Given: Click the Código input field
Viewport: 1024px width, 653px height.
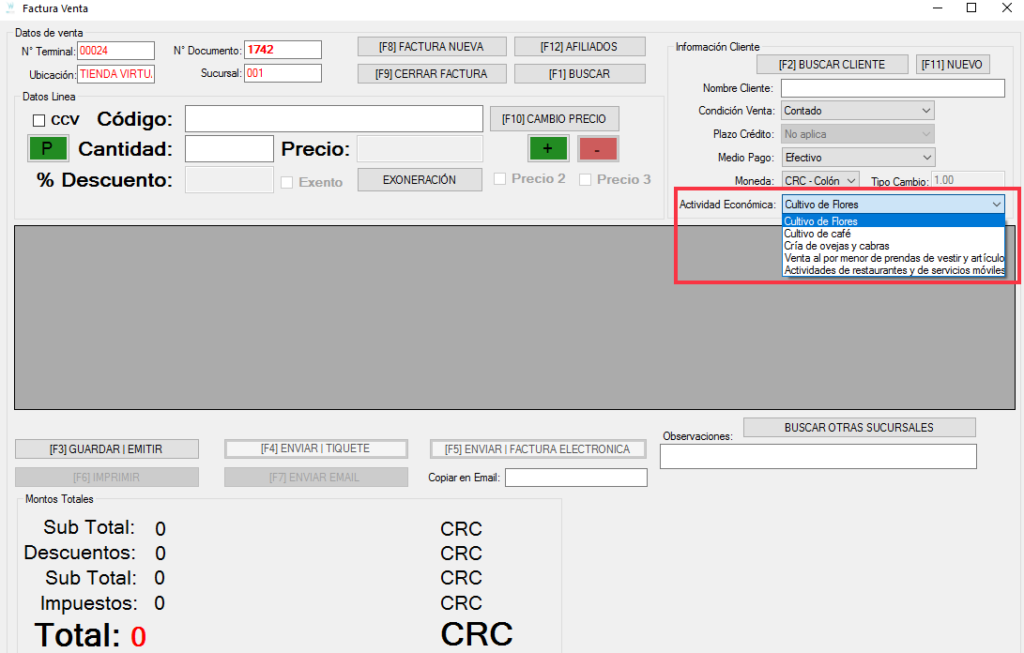Looking at the screenshot, I should click(333, 119).
